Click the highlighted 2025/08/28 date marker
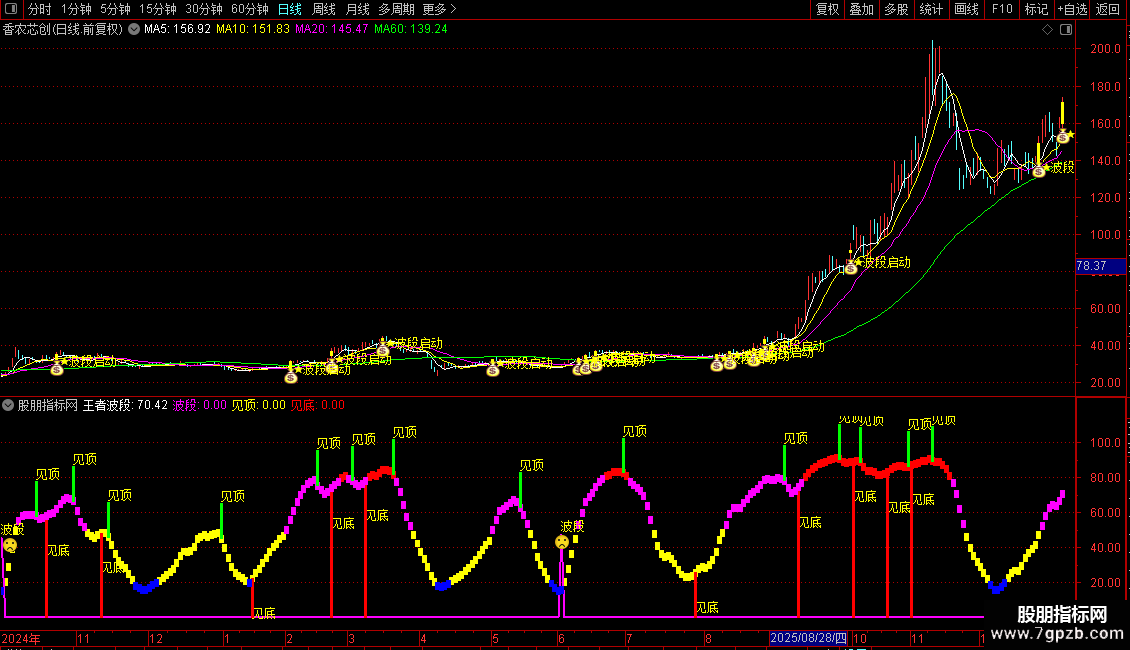Image resolution: width=1130 pixels, height=650 pixels. click(808, 638)
